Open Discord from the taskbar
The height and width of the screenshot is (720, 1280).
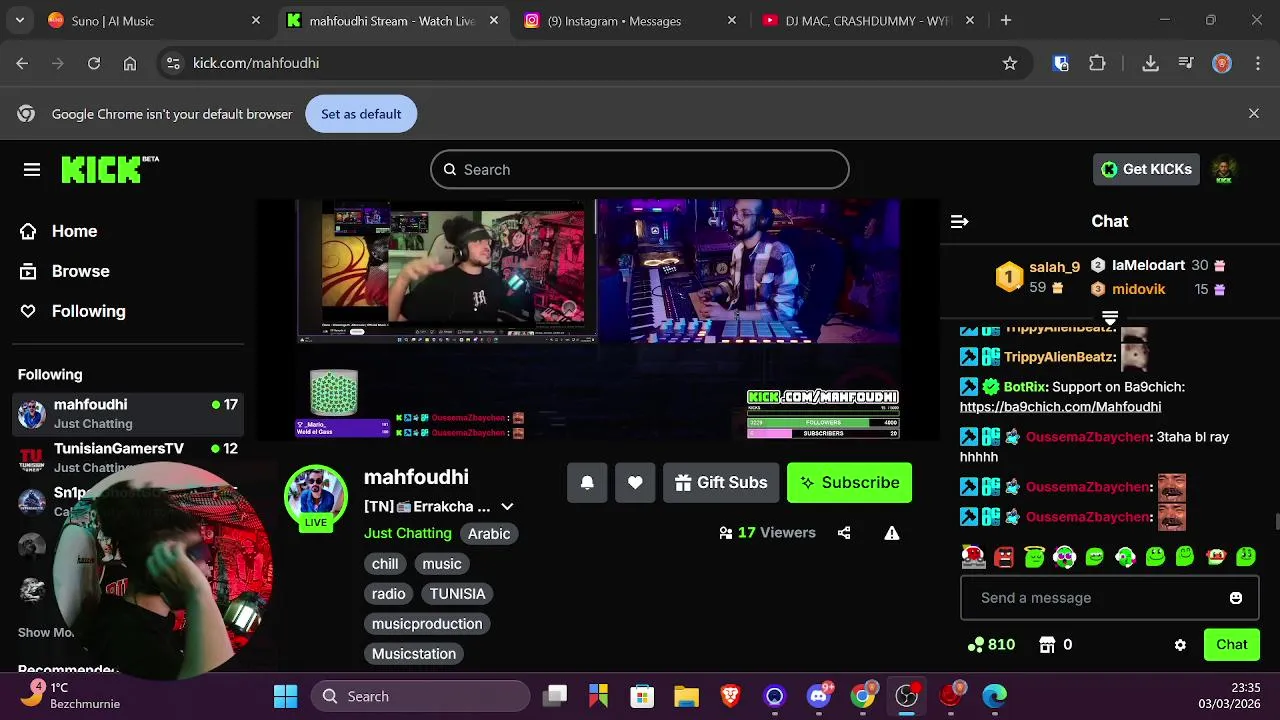(x=819, y=696)
